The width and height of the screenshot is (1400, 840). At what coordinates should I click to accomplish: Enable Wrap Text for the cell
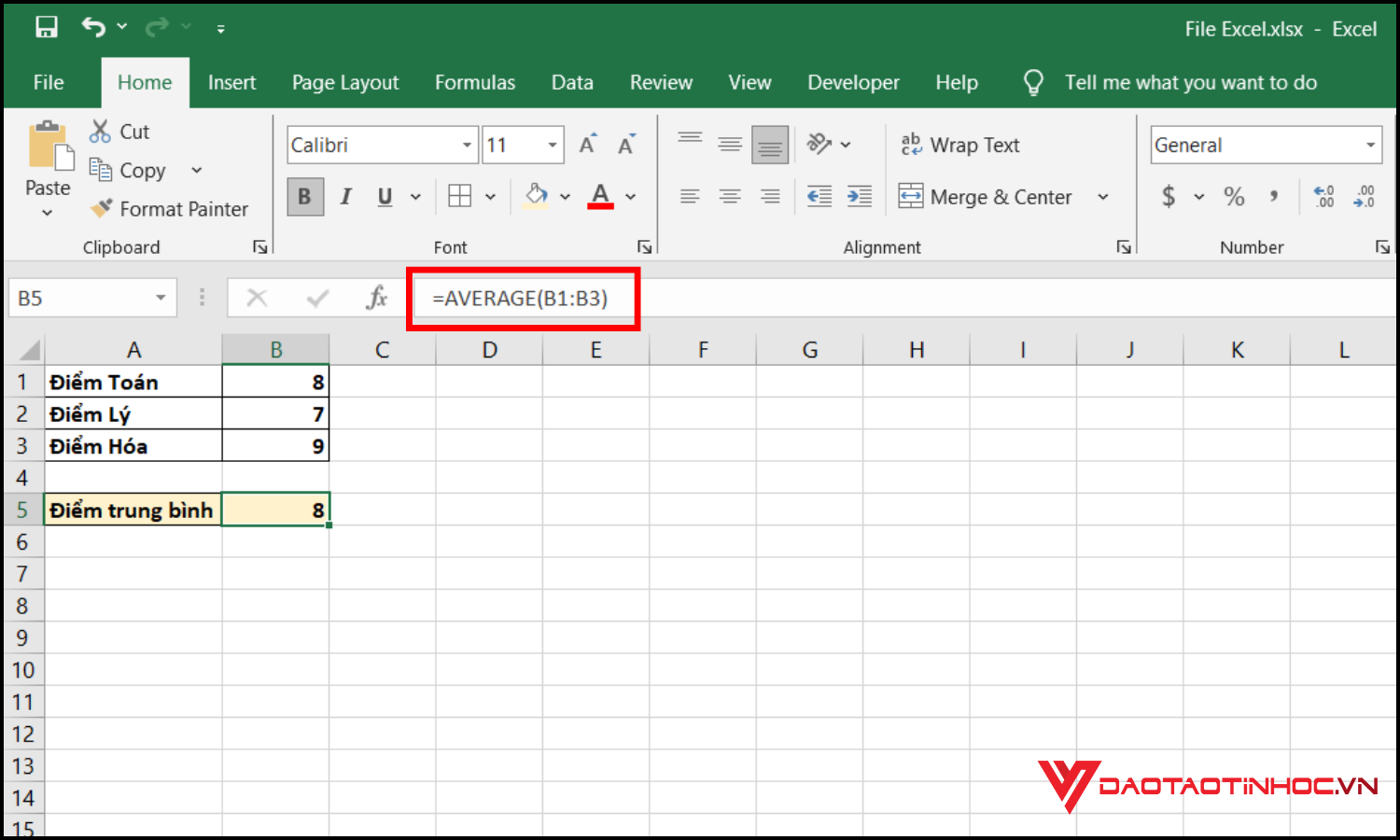[960, 145]
